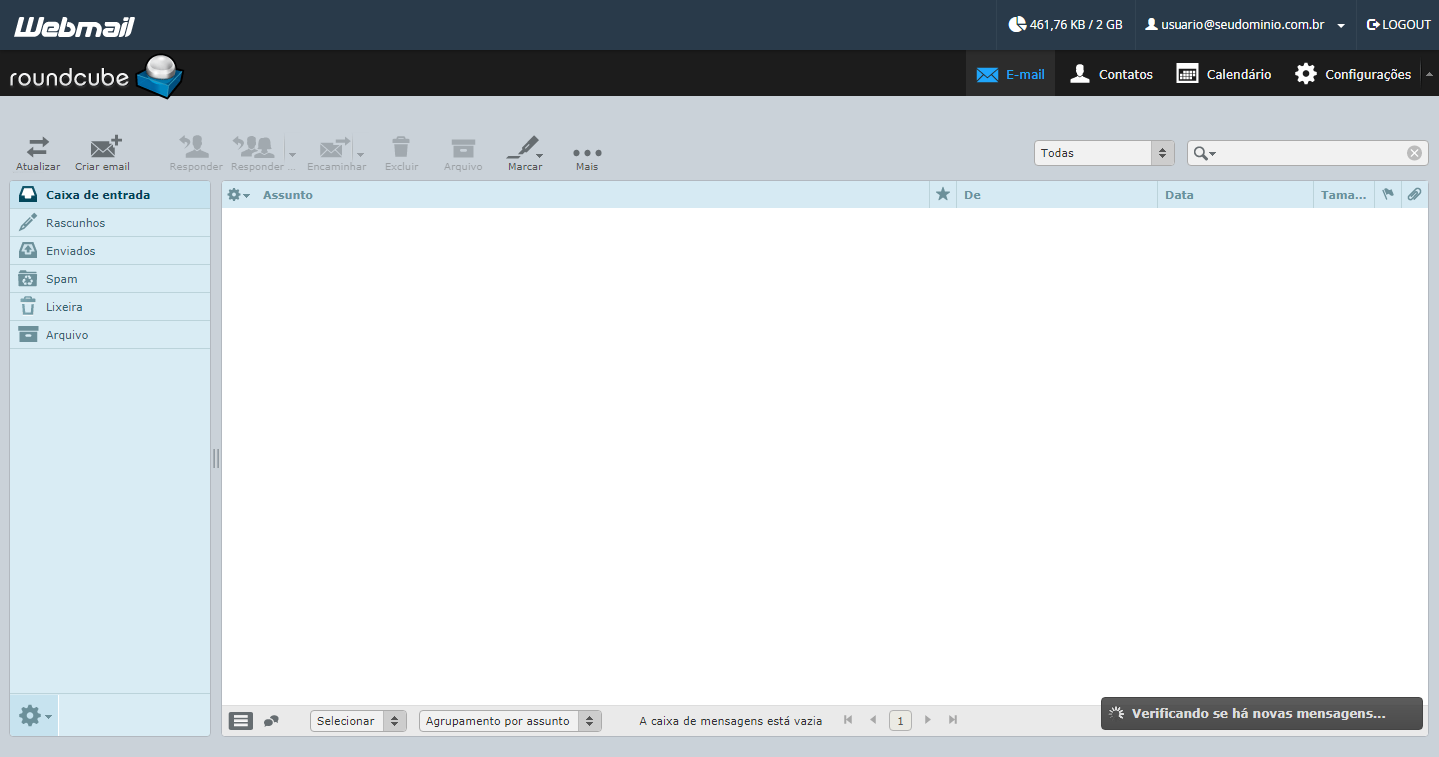Sort by De column
This screenshot has width=1439, height=757.
tap(972, 195)
